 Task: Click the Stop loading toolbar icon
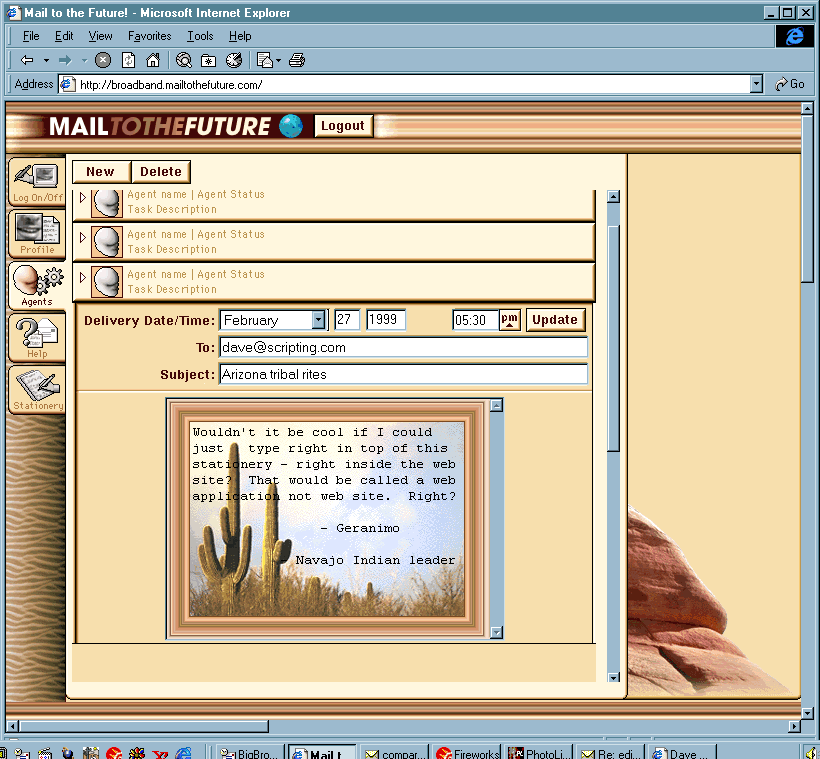[x=103, y=60]
